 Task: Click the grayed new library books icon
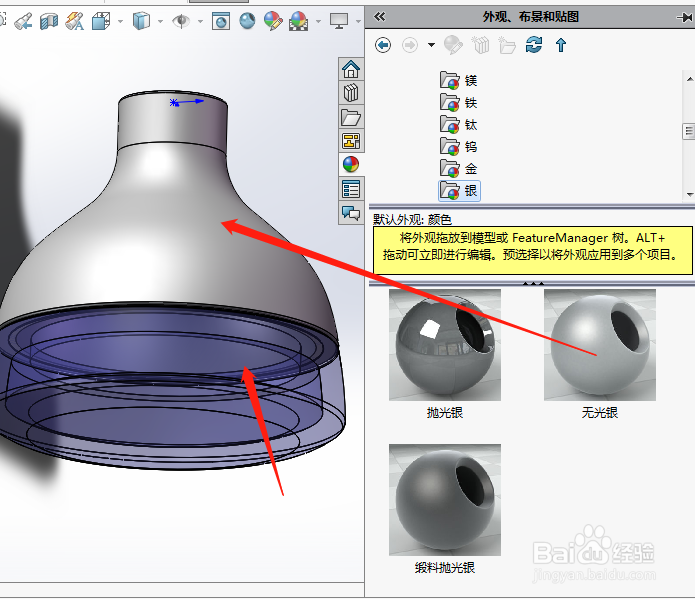480,45
